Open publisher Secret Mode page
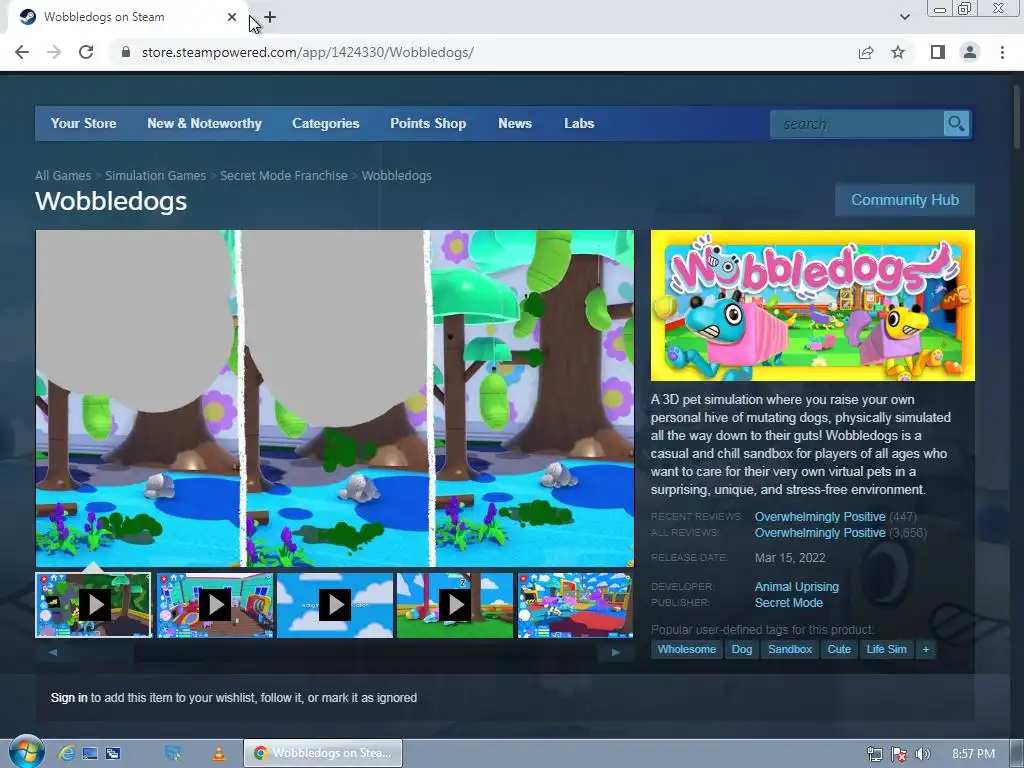 tap(789, 603)
